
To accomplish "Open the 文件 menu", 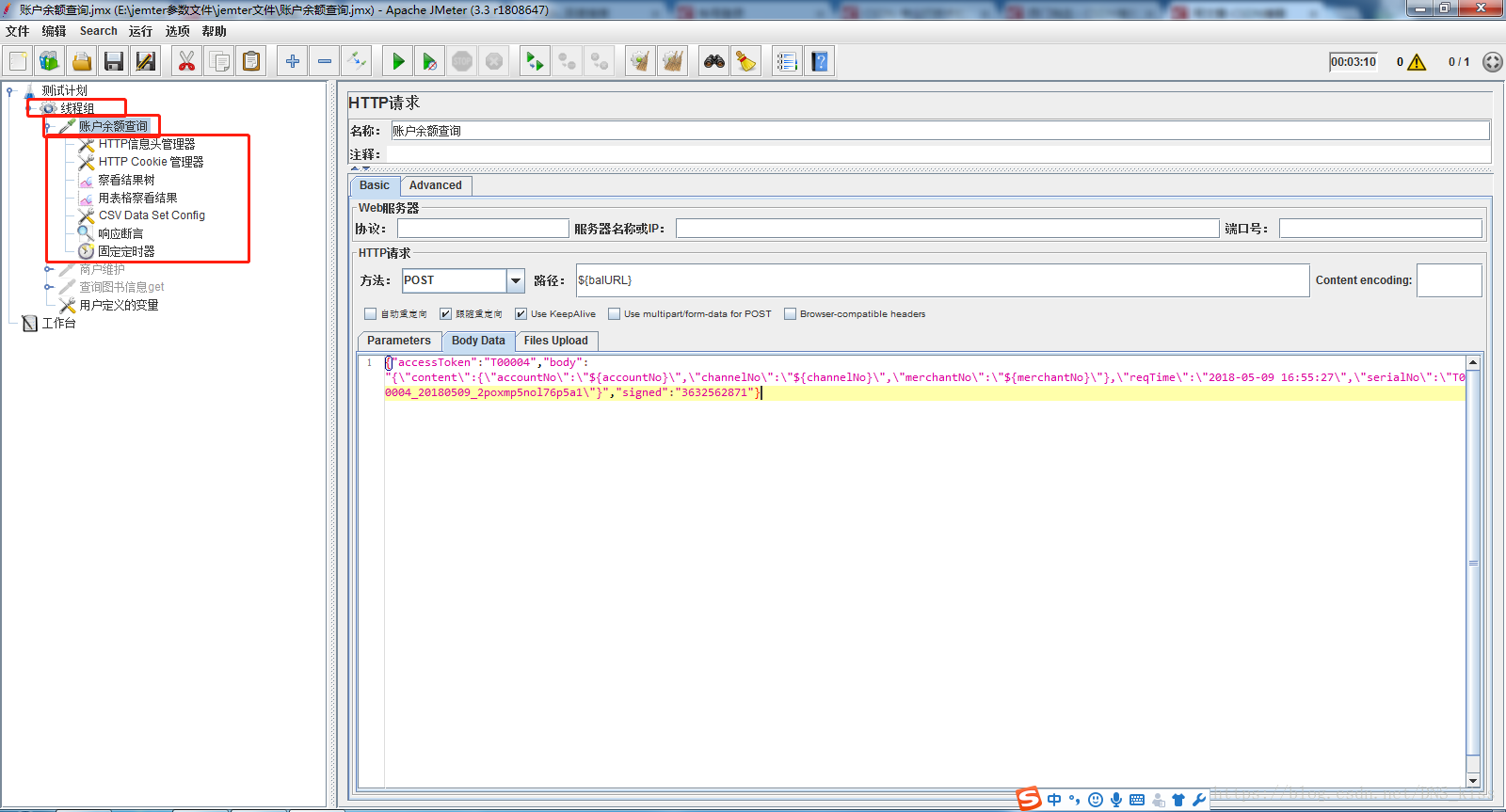I will tap(17, 31).
